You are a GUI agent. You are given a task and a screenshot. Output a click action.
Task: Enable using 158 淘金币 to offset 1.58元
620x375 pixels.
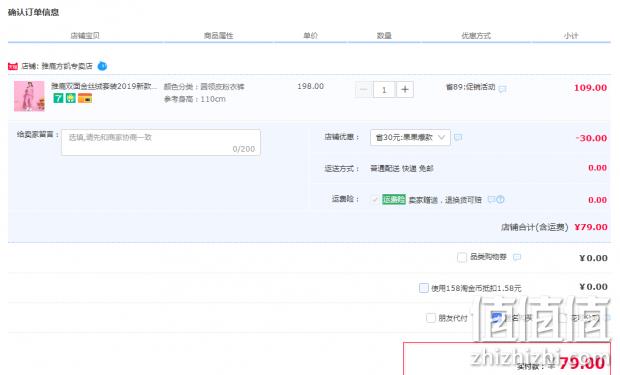[x=423, y=288]
